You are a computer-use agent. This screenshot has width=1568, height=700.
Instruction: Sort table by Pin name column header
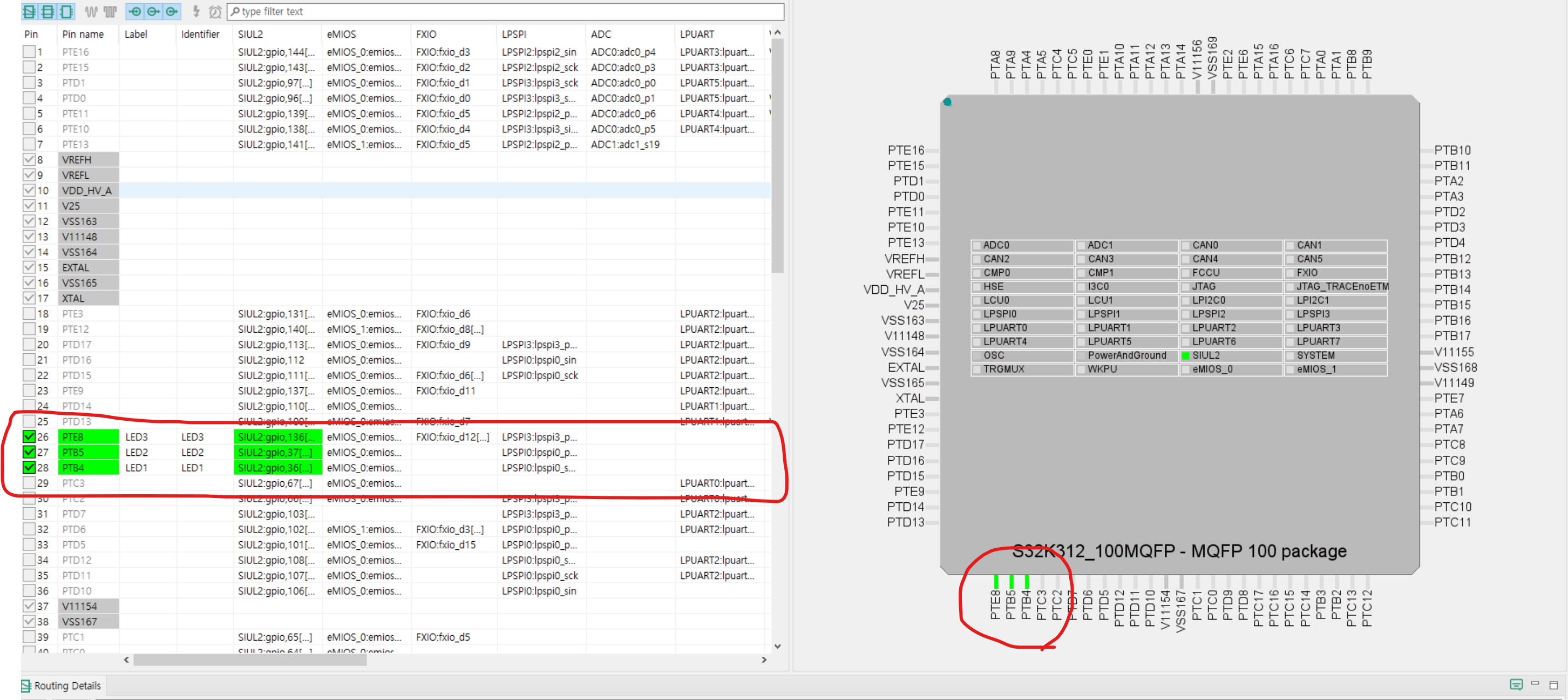click(x=83, y=34)
